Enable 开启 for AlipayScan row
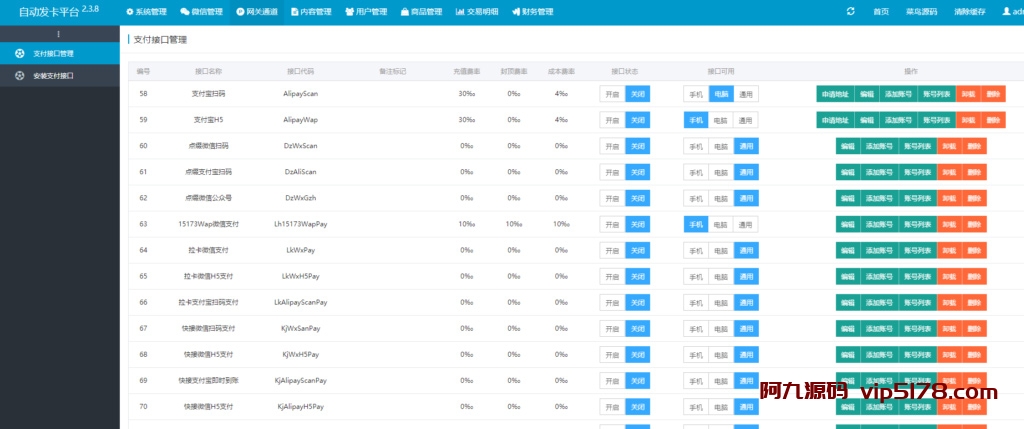This screenshot has height=429, width=1024. [x=612, y=94]
